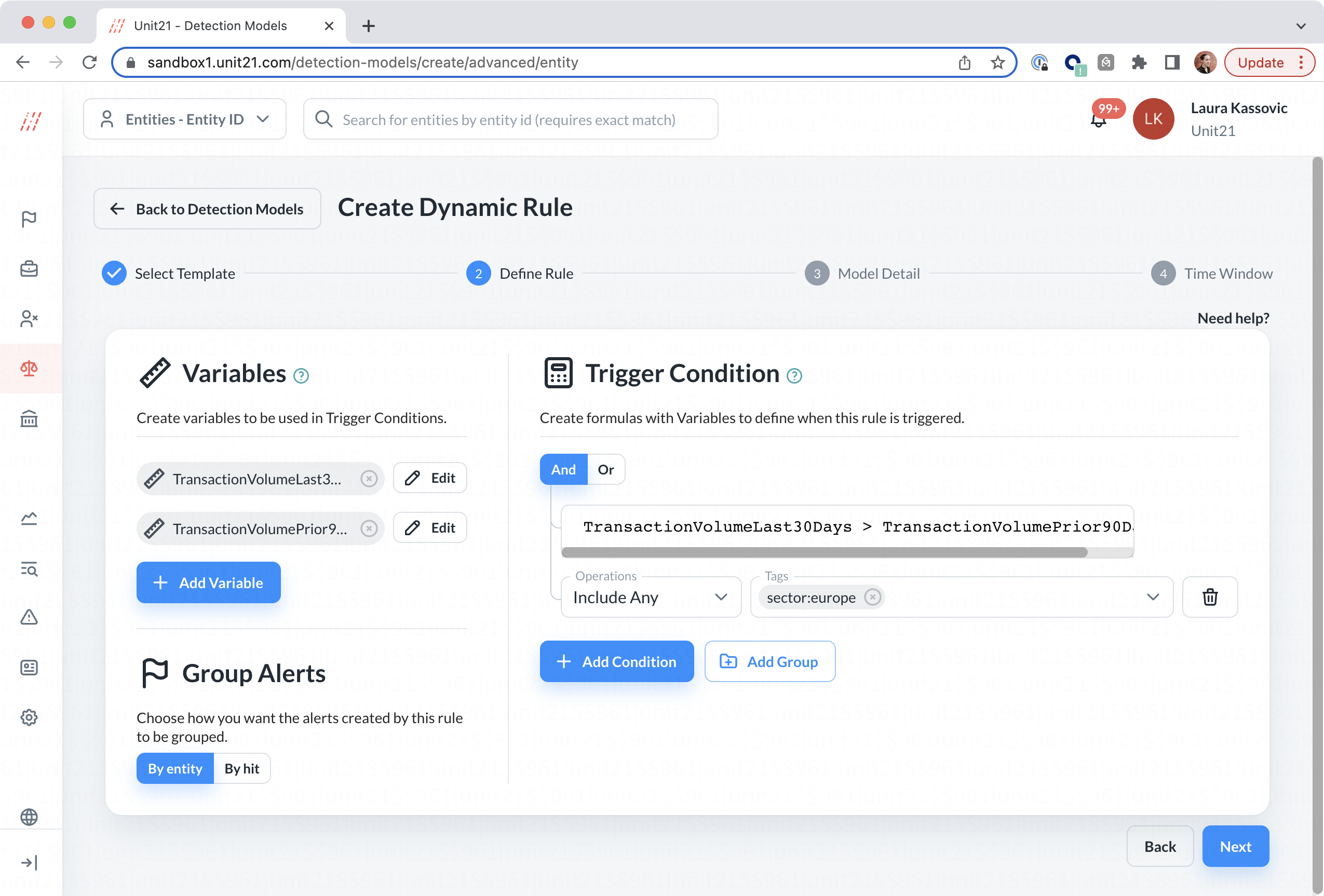Expand the Tags dropdown chevron
The image size is (1324, 896).
point(1153,597)
